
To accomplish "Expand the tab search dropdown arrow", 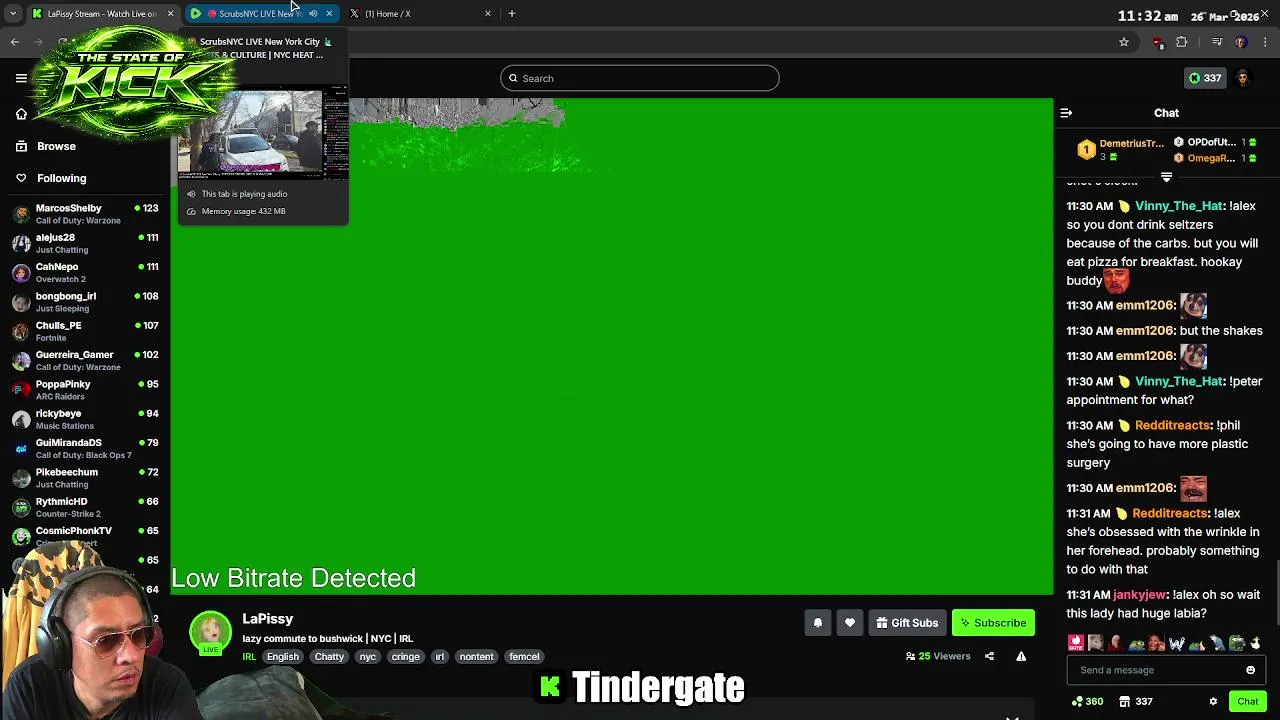I will [x=13, y=14].
